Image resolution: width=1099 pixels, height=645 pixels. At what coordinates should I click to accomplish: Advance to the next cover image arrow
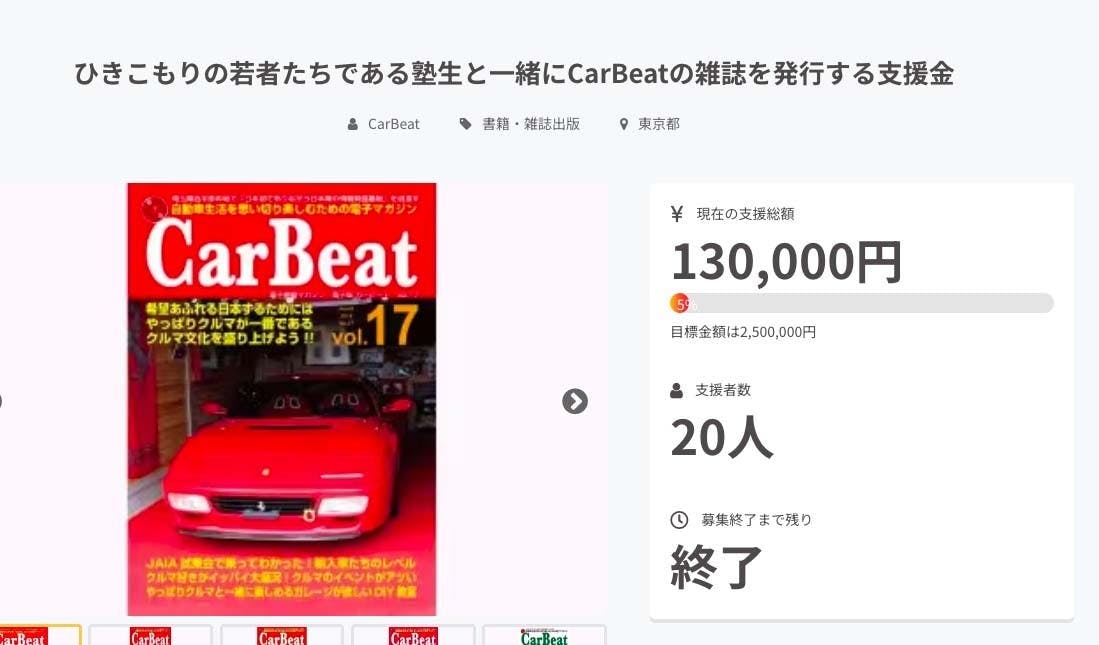pyautogui.click(x=575, y=401)
